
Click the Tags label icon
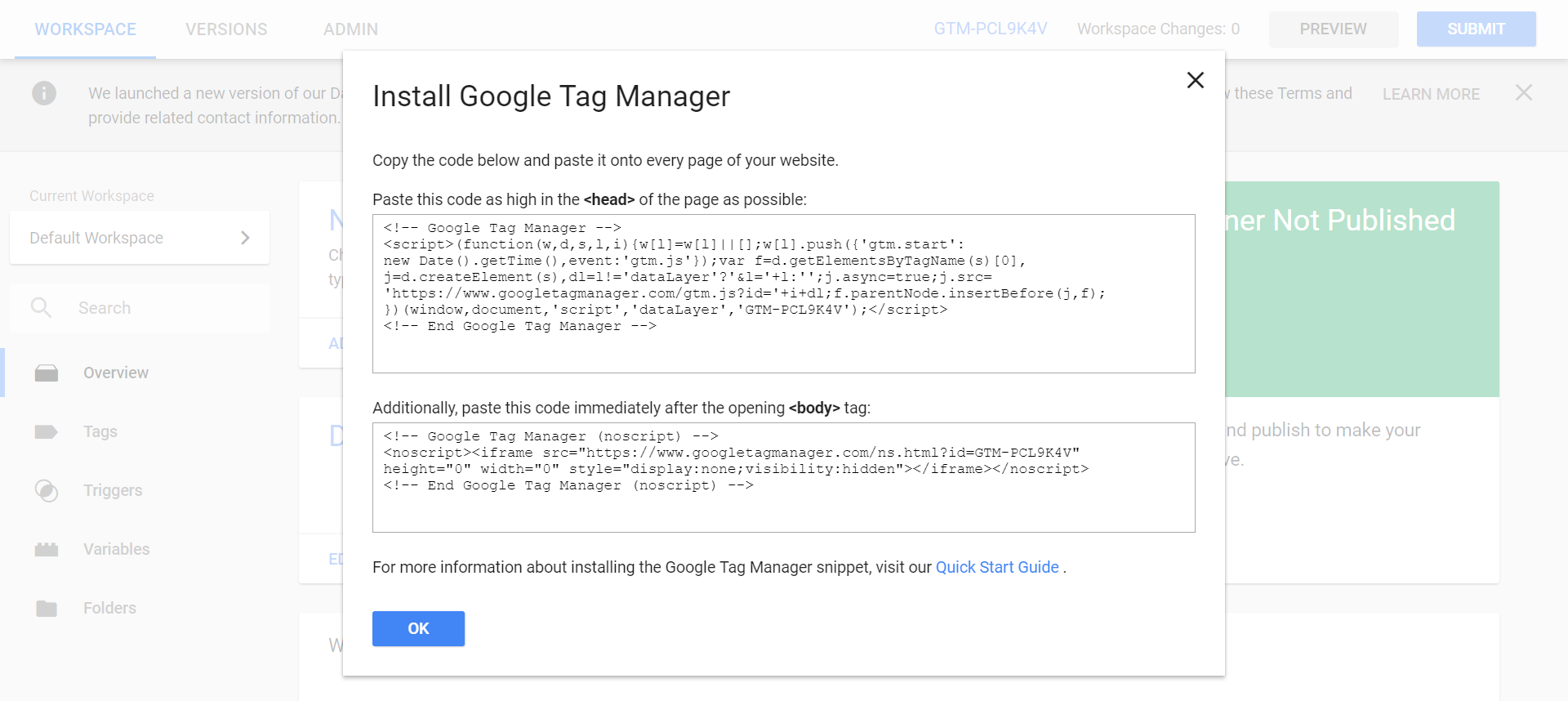click(x=47, y=431)
